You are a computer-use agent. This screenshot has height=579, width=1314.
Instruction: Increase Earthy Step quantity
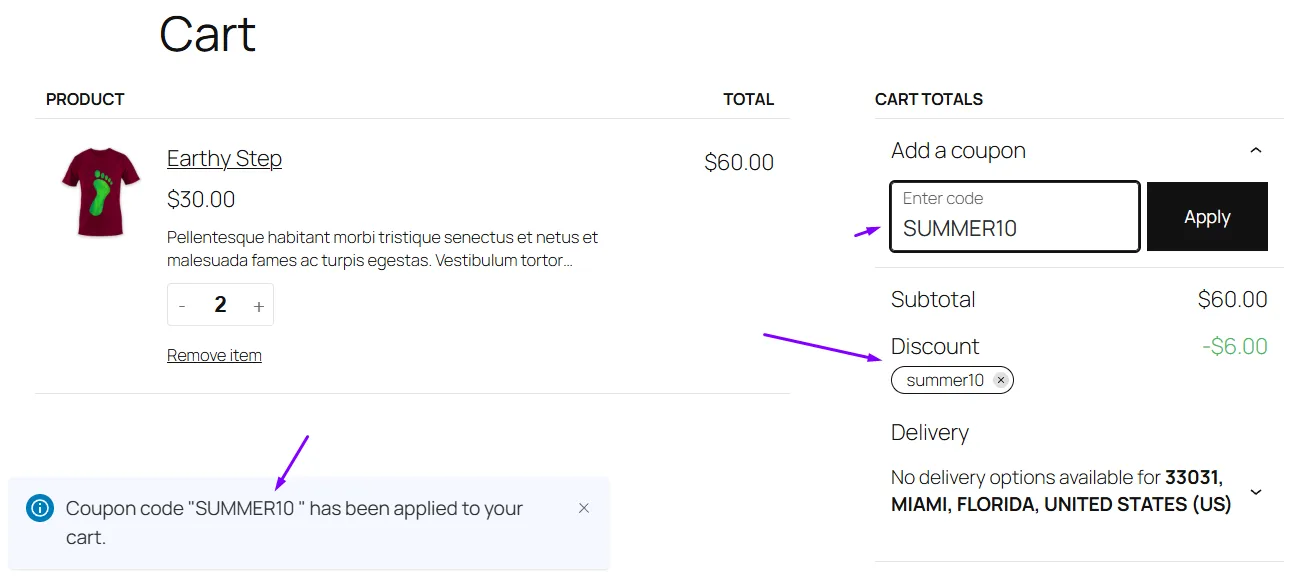[259, 306]
